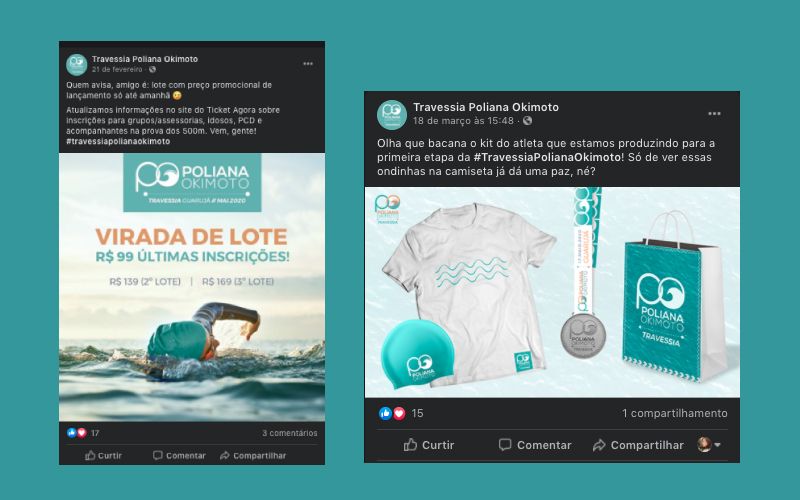This screenshot has width=800, height=500.
Task: Click globe privacy icon beside 18 de março
Action: click(x=528, y=120)
